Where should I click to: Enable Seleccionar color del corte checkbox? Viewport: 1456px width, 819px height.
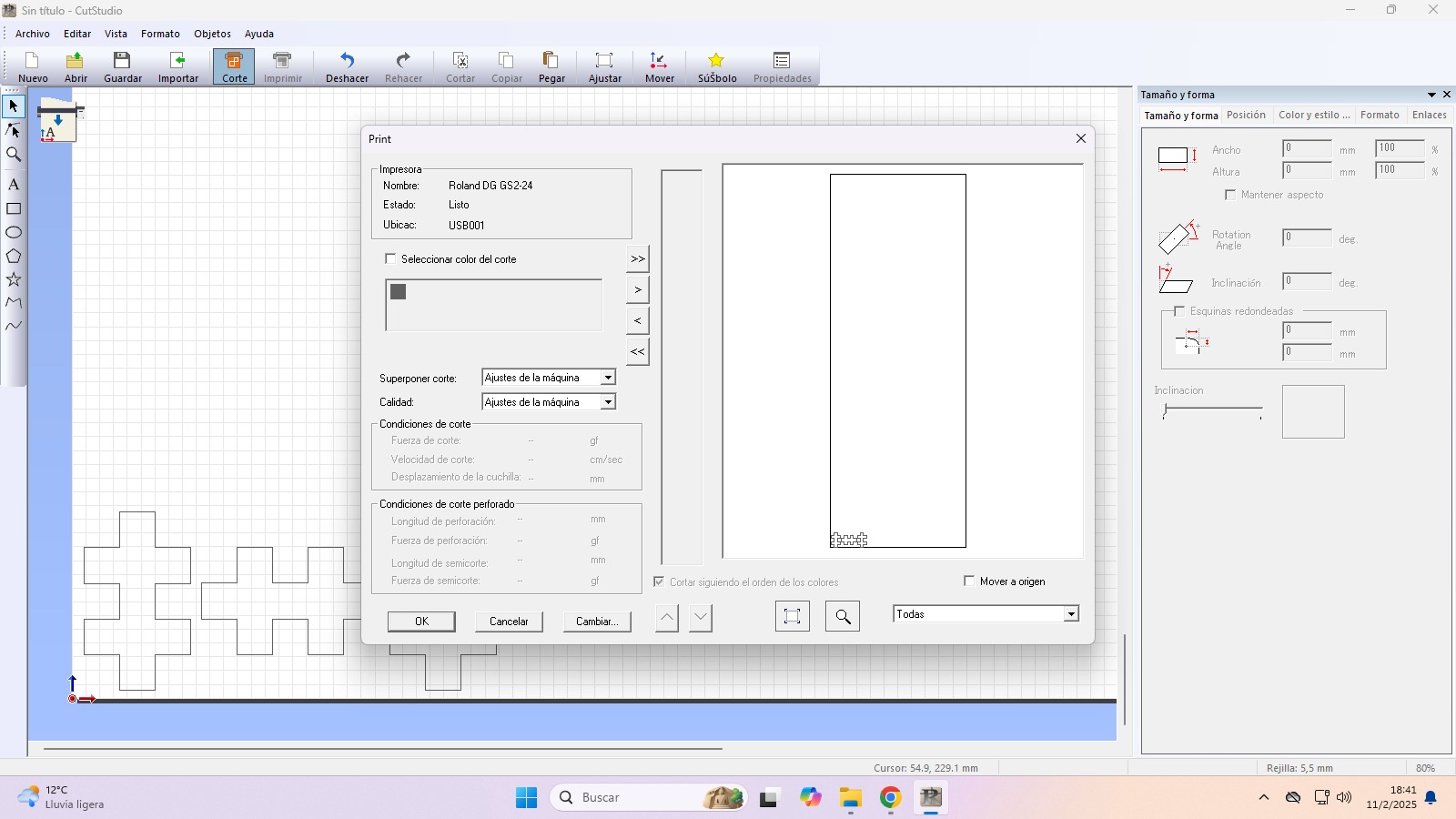tap(391, 259)
